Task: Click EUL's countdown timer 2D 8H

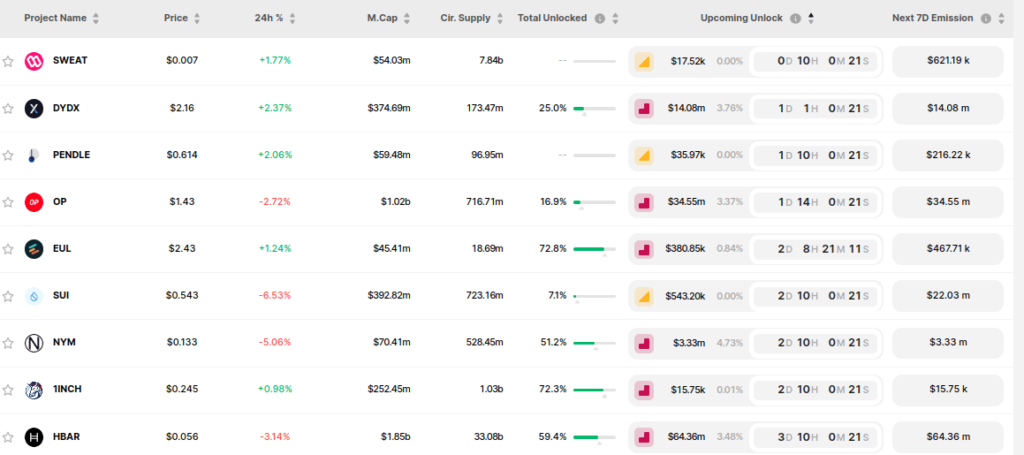Action: click(816, 249)
